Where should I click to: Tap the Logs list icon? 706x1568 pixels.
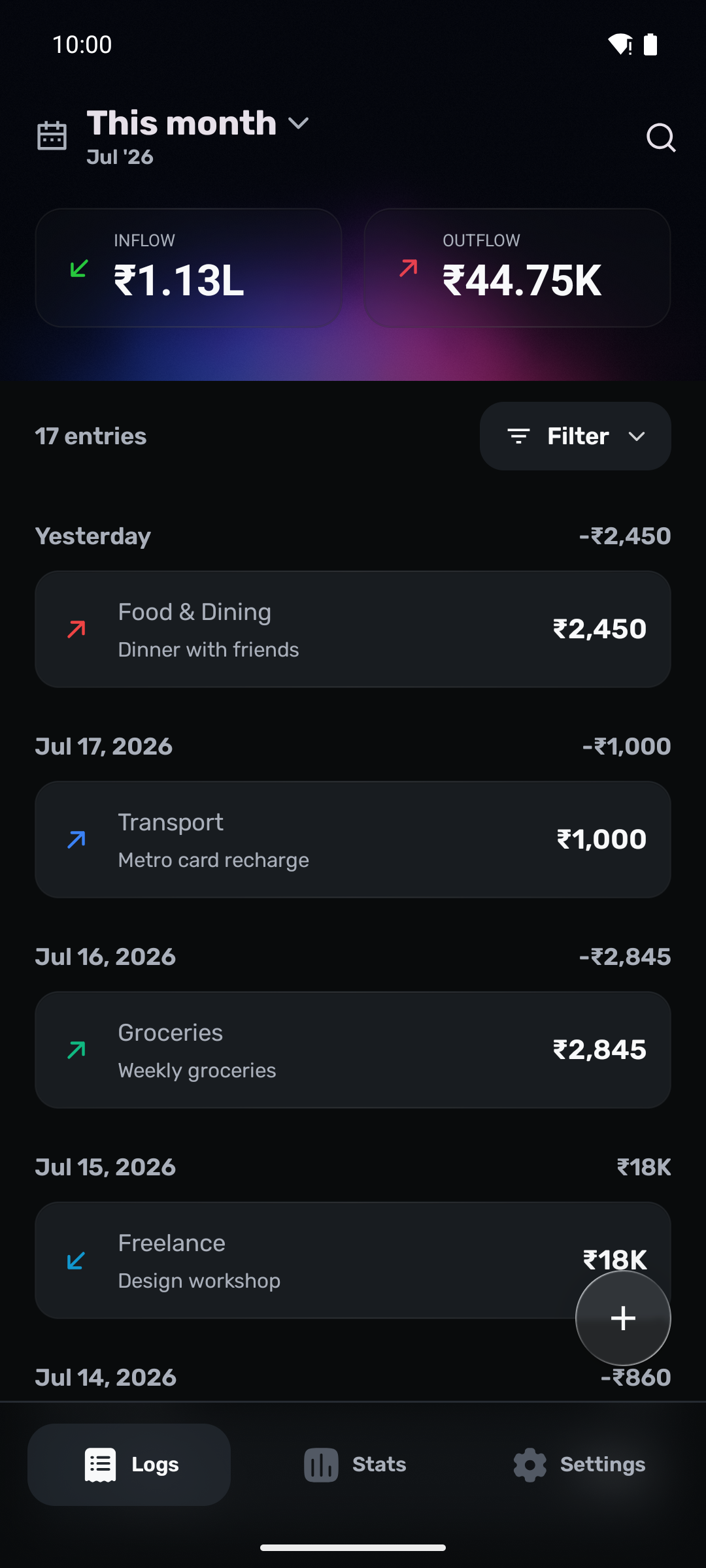tap(101, 1465)
